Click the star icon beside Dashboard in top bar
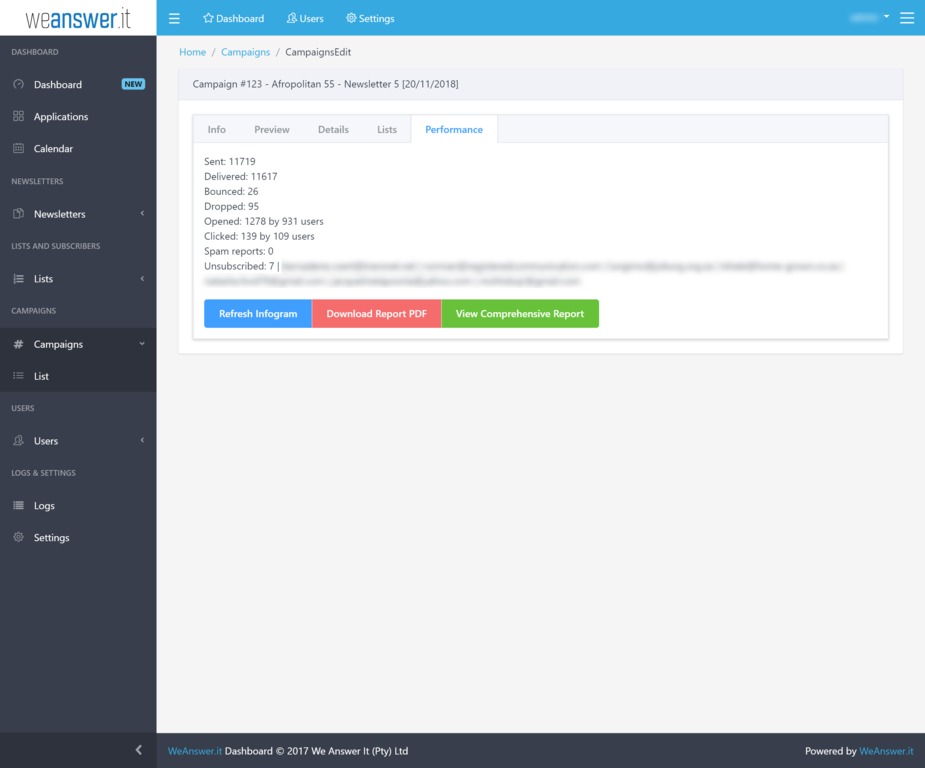The width and height of the screenshot is (925, 768). [x=208, y=18]
